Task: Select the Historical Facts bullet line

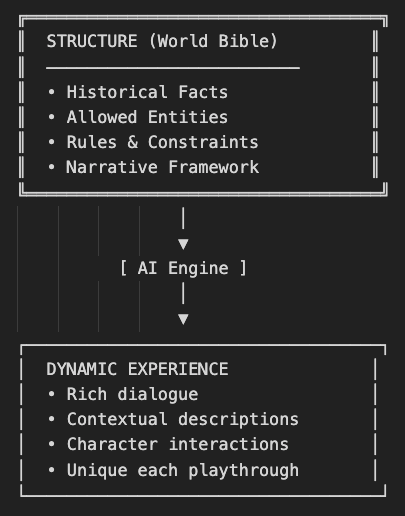Action: click(x=138, y=92)
